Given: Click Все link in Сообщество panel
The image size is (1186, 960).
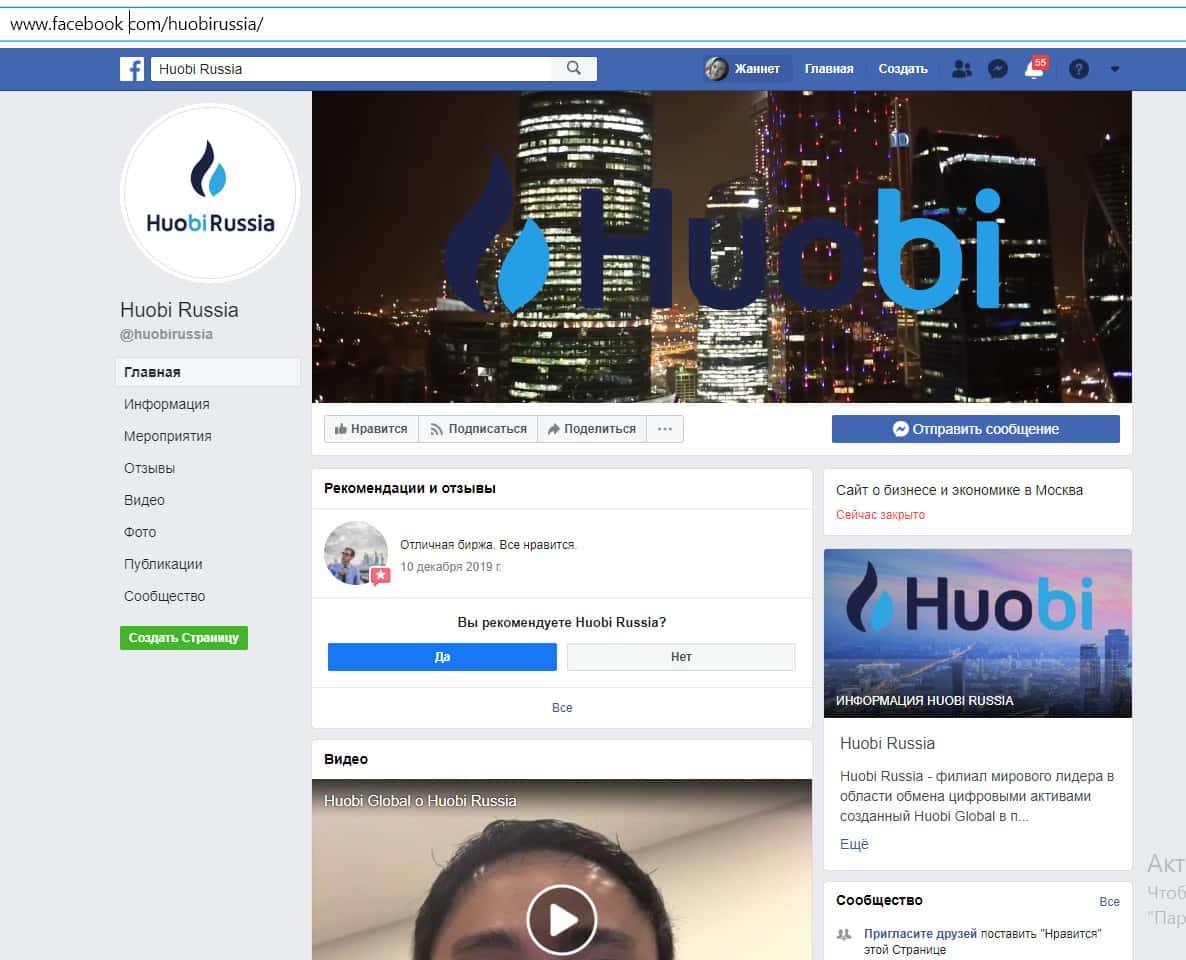Looking at the screenshot, I should click(1109, 902).
